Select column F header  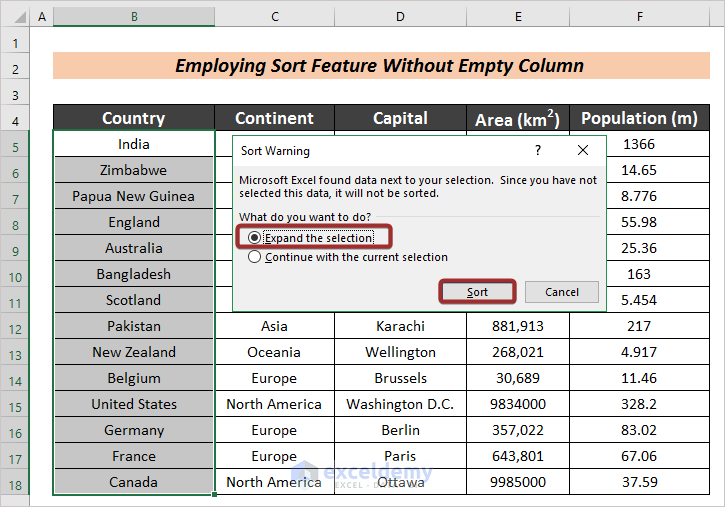tap(639, 17)
